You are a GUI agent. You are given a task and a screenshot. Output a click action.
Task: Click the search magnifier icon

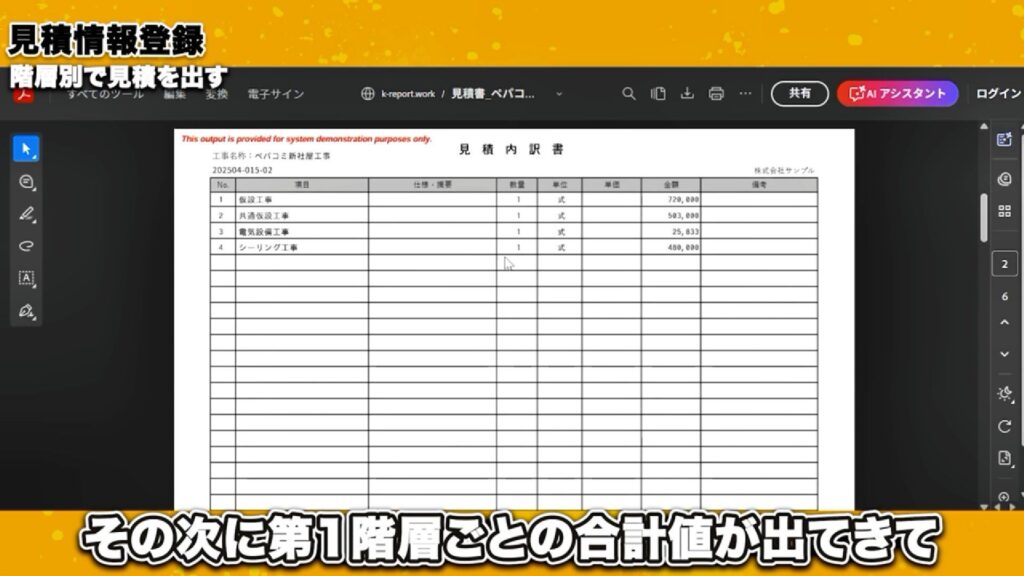click(x=628, y=93)
